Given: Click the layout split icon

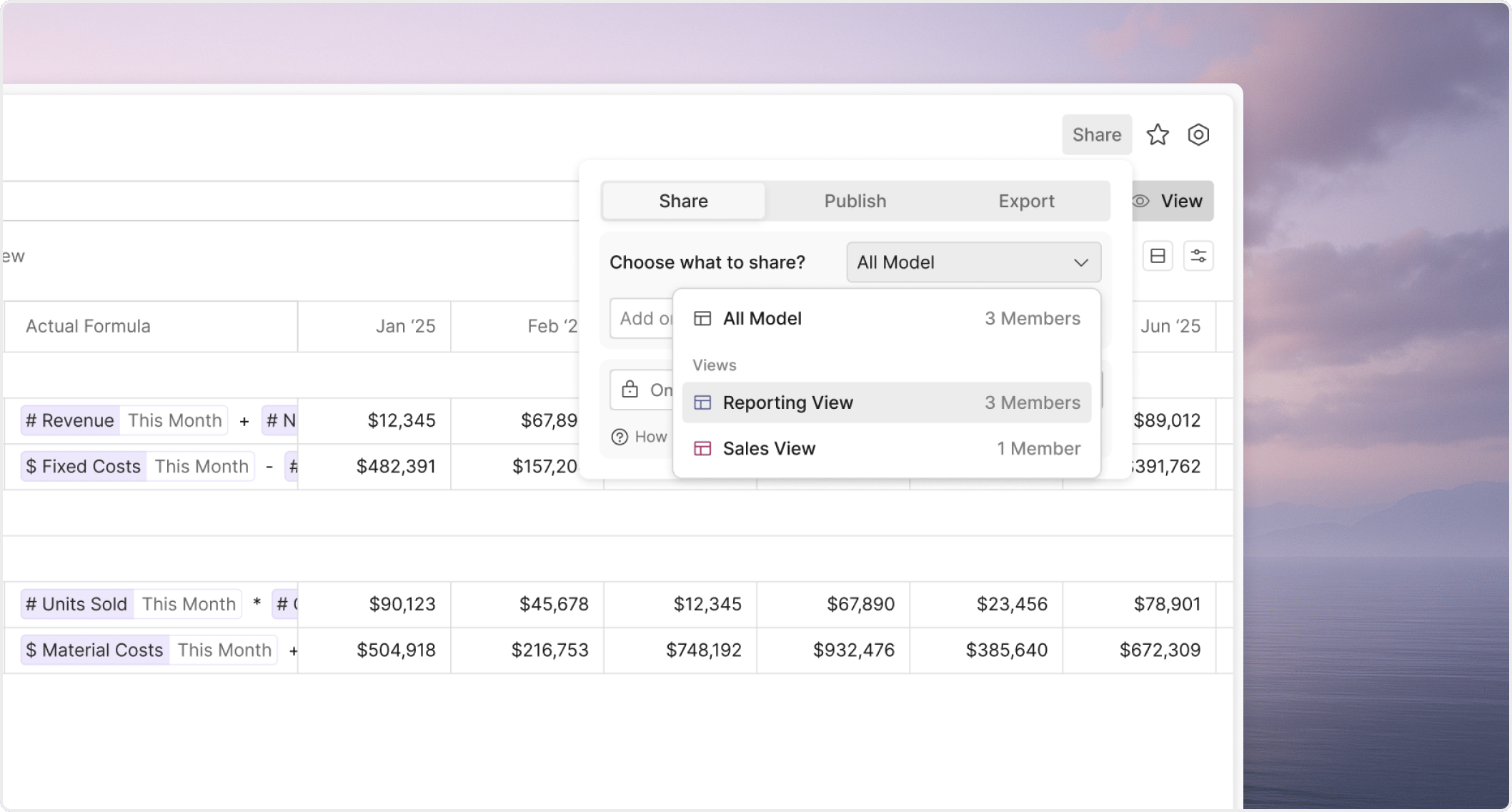Looking at the screenshot, I should (1158, 256).
